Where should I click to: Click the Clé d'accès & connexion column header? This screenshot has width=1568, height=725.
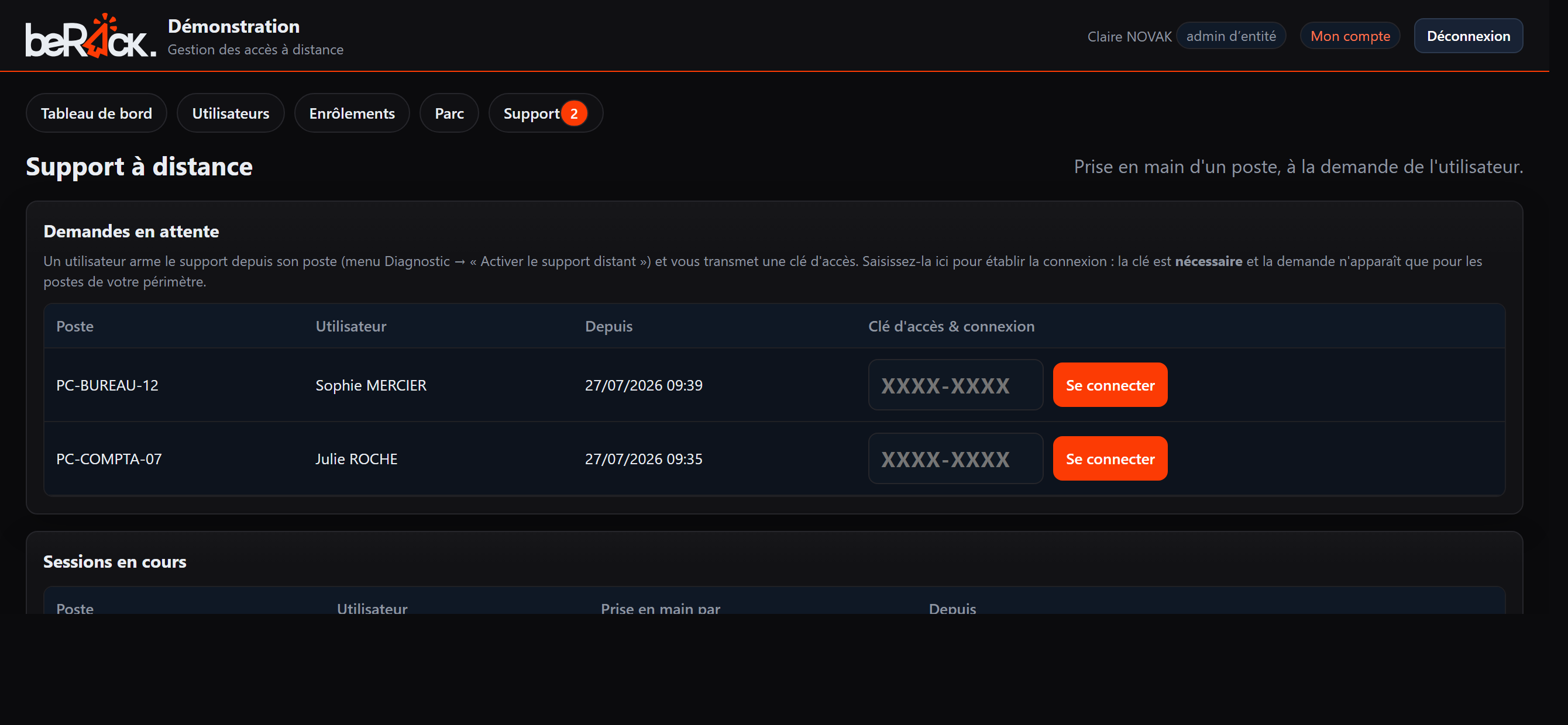click(x=951, y=326)
